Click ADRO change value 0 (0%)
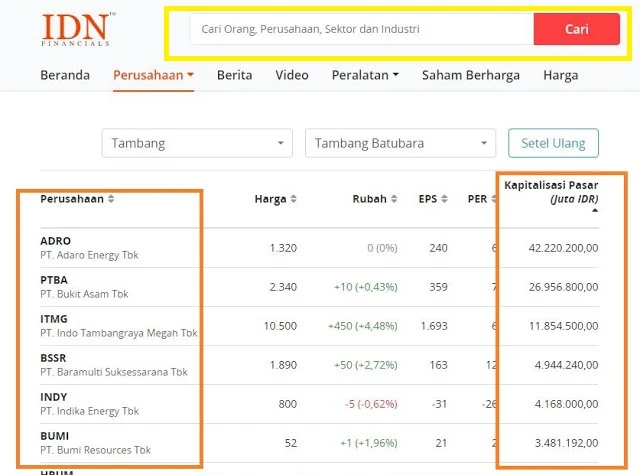This screenshot has height=475, width=640. 382,248
